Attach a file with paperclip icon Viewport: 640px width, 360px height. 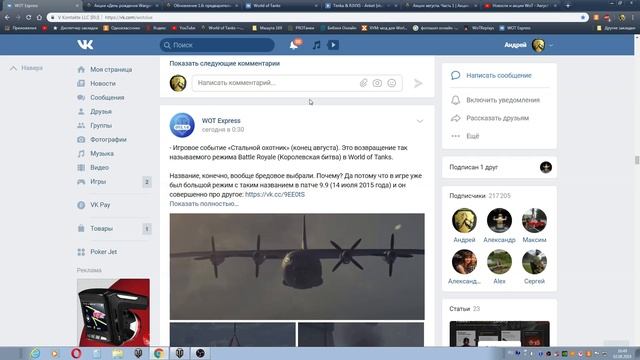click(363, 83)
